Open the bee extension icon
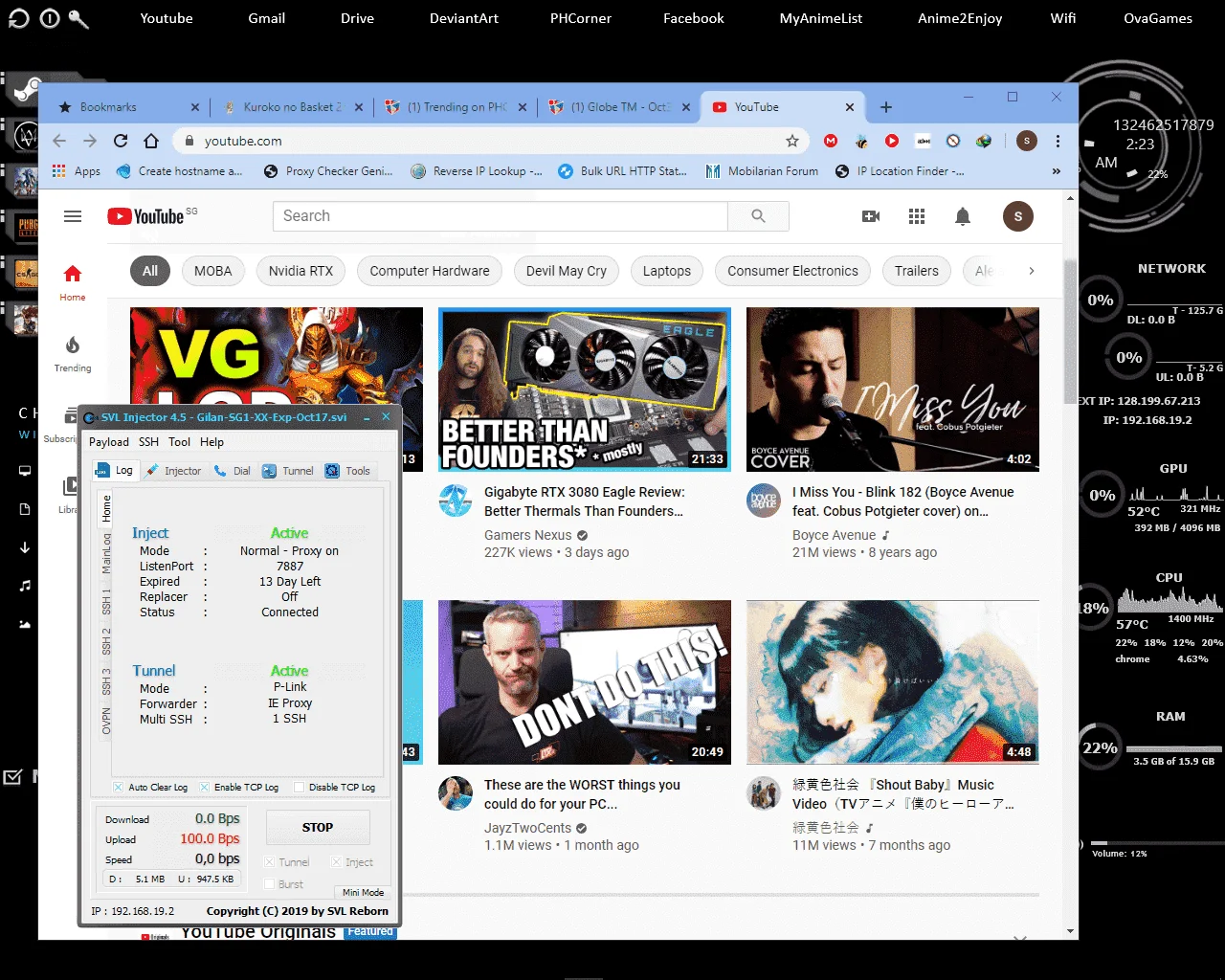This screenshot has height=980, width=1225. (x=861, y=141)
